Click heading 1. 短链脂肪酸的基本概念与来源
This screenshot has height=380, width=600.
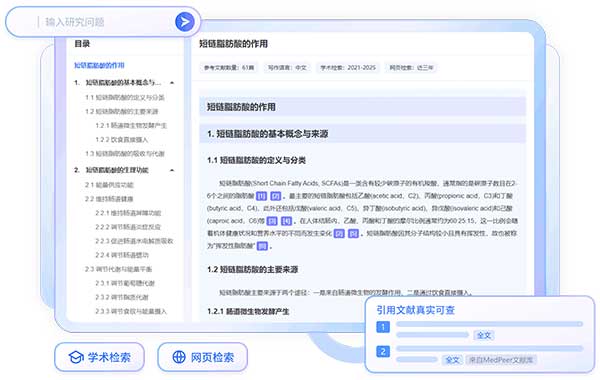point(362,134)
